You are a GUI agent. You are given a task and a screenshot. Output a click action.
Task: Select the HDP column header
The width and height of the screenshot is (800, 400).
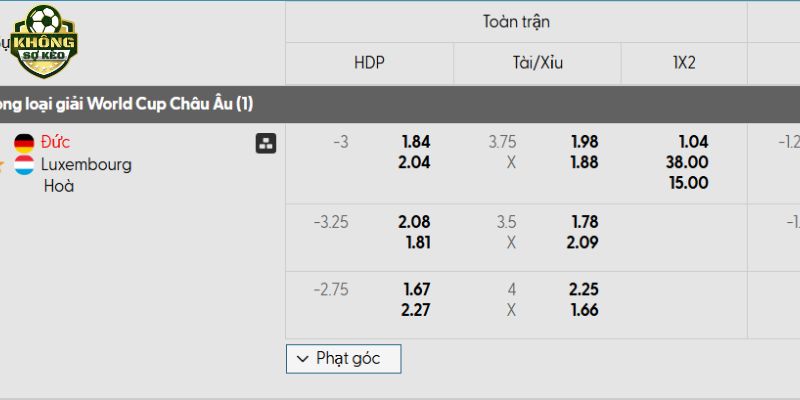tap(369, 62)
